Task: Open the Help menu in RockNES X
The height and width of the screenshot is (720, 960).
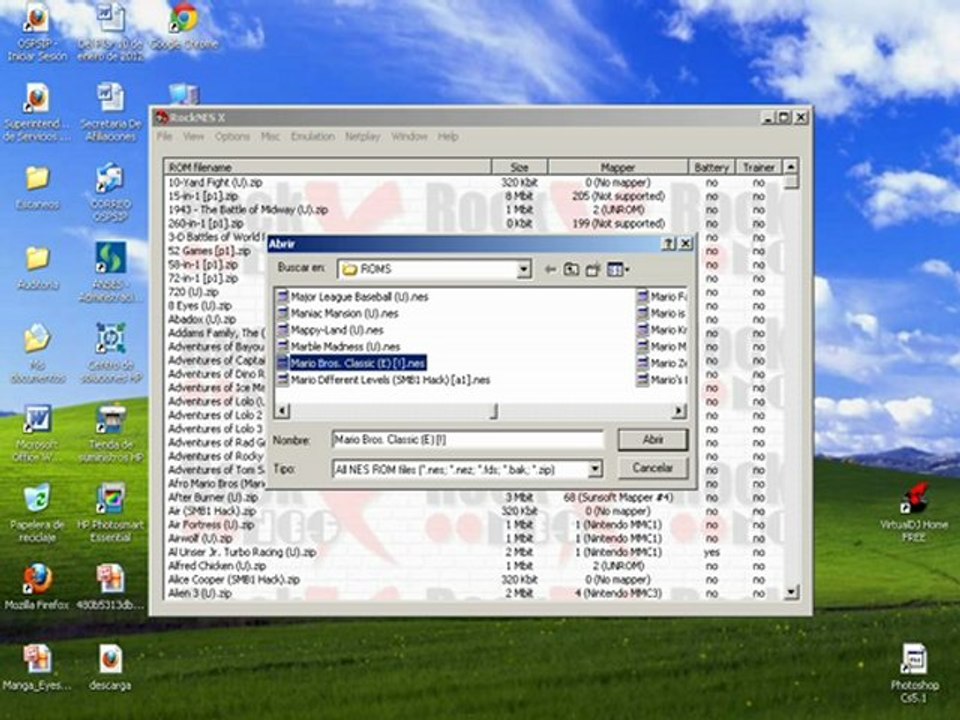Action: pyautogui.click(x=448, y=137)
